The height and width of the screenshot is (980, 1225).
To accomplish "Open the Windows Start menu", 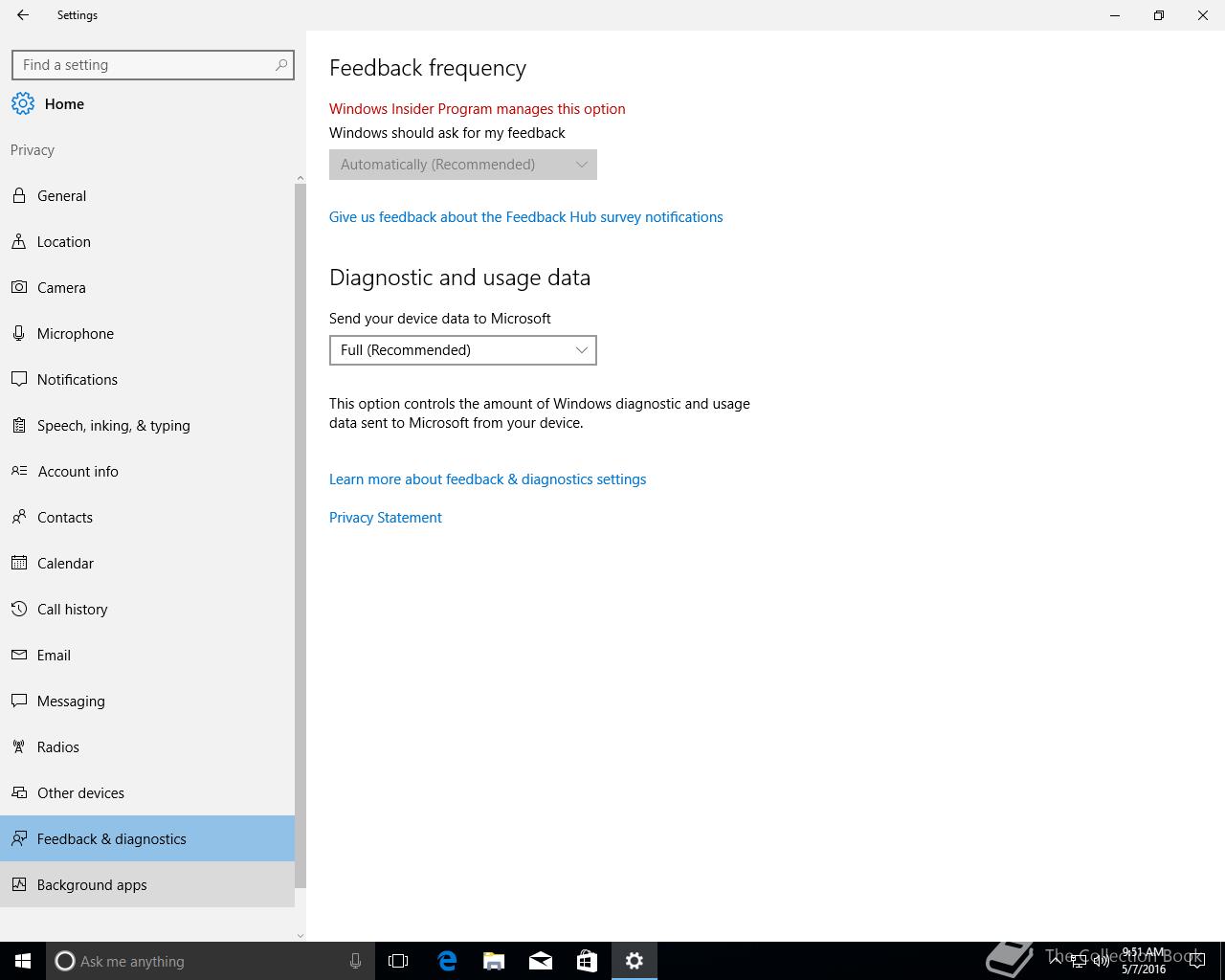I will click(23, 961).
